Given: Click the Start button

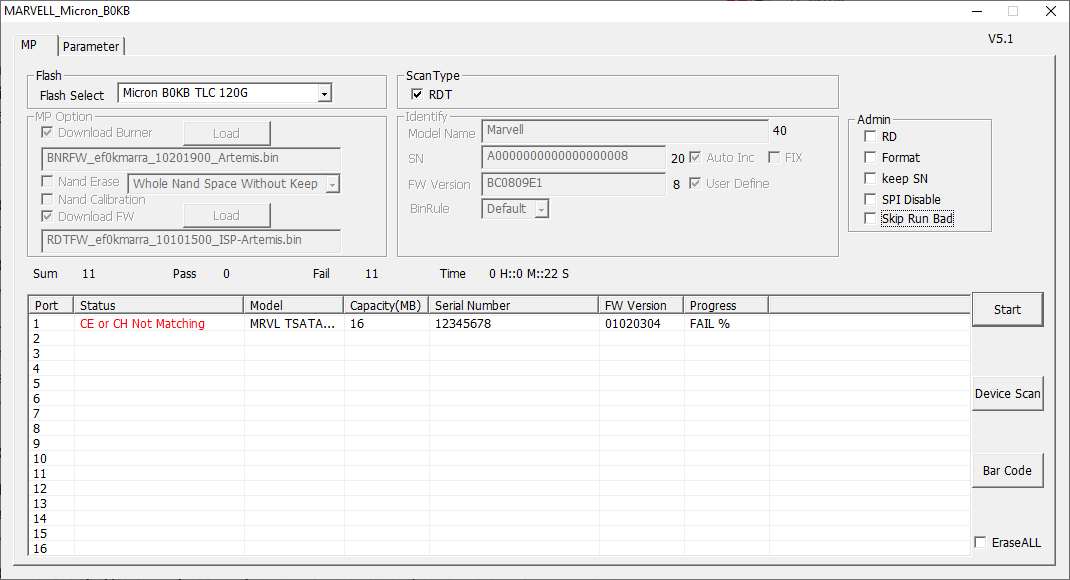Looking at the screenshot, I should 1007,310.
